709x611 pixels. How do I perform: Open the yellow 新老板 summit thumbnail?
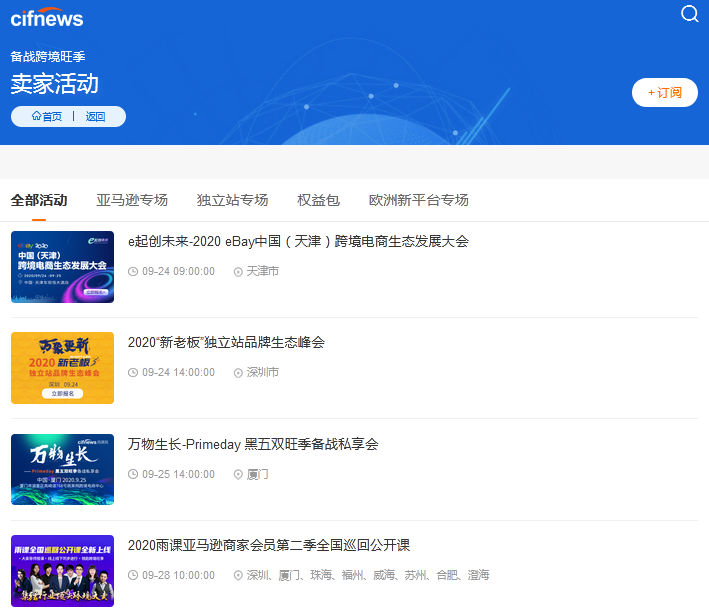[62, 368]
